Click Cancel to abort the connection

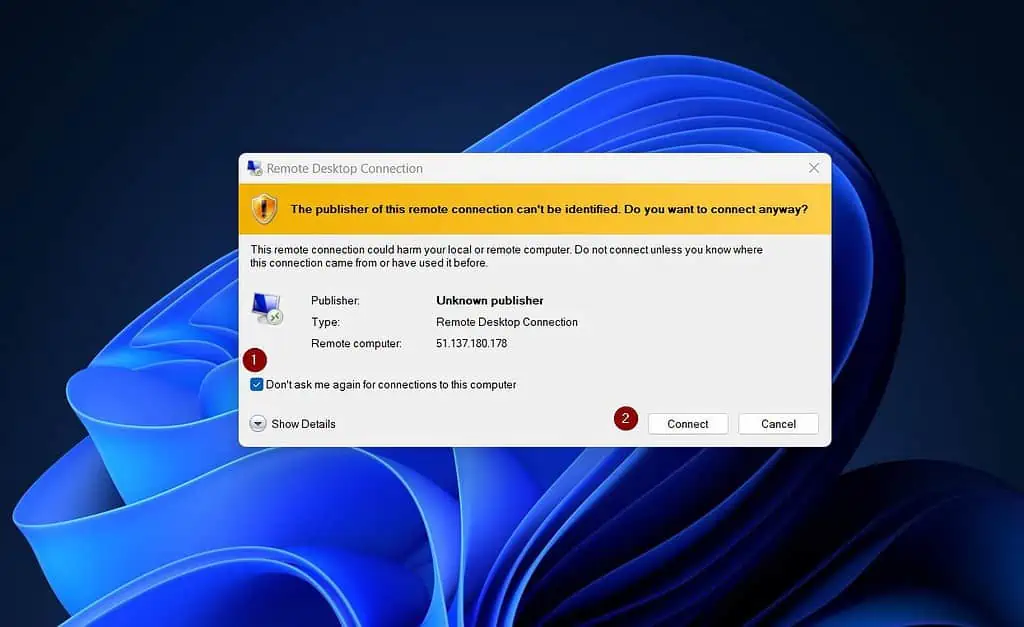778,423
